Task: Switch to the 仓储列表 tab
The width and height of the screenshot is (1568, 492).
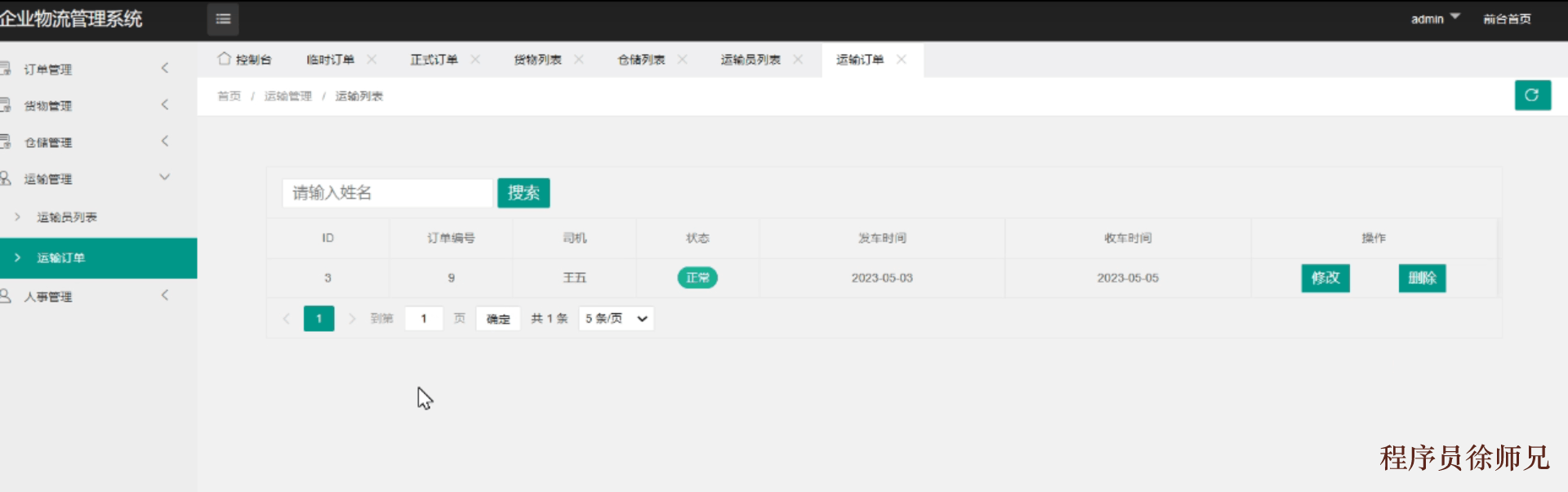Action: tap(641, 60)
